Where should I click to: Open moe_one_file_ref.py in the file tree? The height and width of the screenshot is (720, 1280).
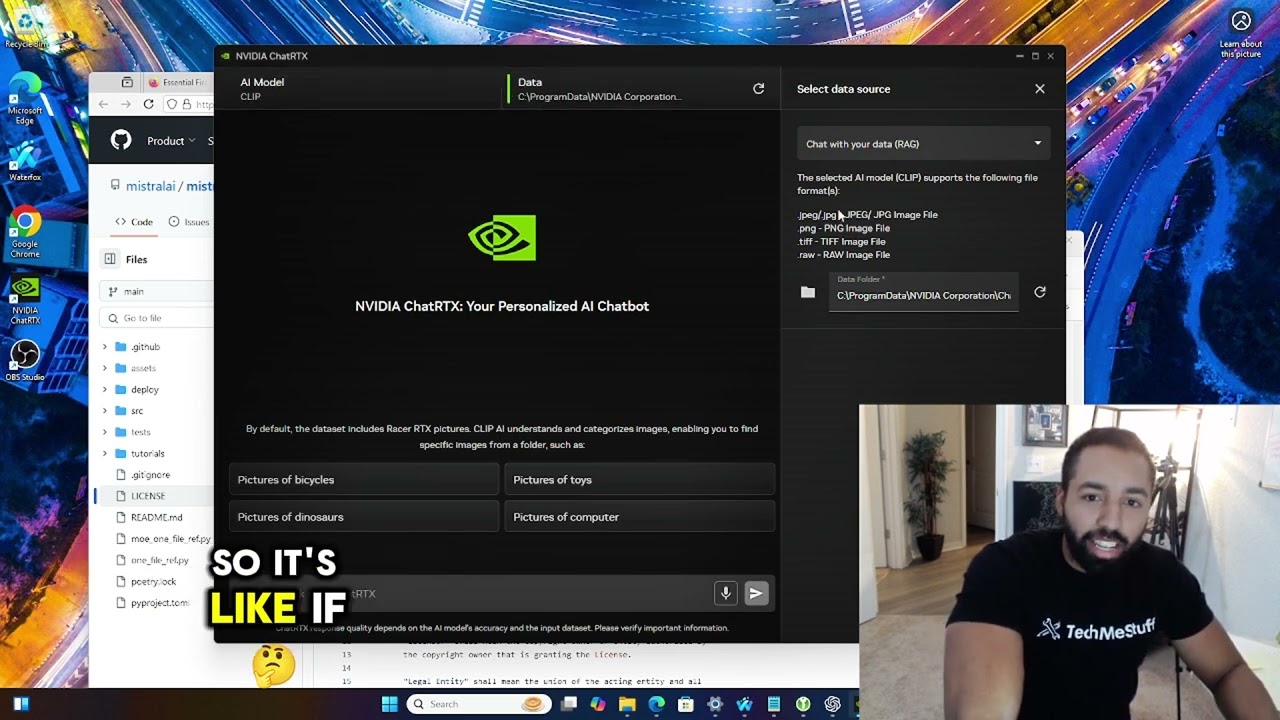click(x=170, y=539)
